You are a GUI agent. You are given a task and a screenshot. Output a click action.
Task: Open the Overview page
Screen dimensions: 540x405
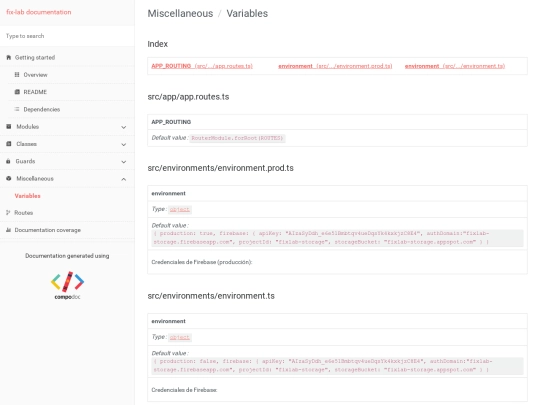click(x=35, y=75)
